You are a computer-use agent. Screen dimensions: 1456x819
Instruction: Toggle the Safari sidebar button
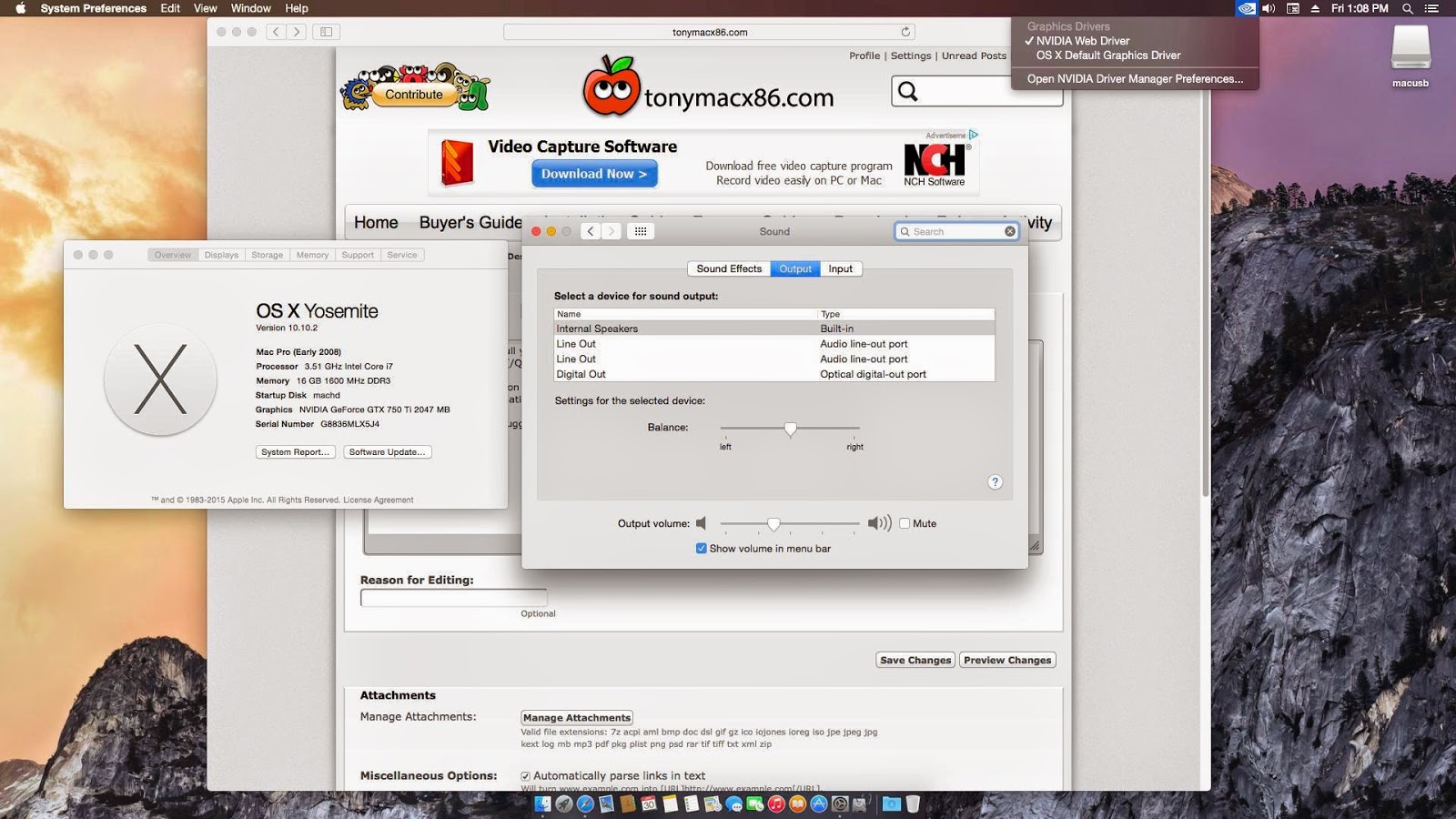tap(326, 32)
